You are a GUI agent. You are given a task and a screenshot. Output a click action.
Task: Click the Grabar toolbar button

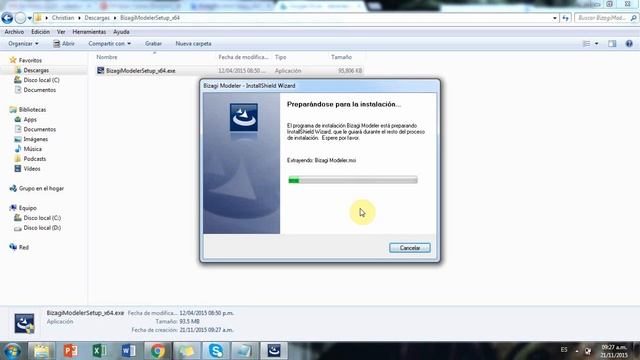153,43
